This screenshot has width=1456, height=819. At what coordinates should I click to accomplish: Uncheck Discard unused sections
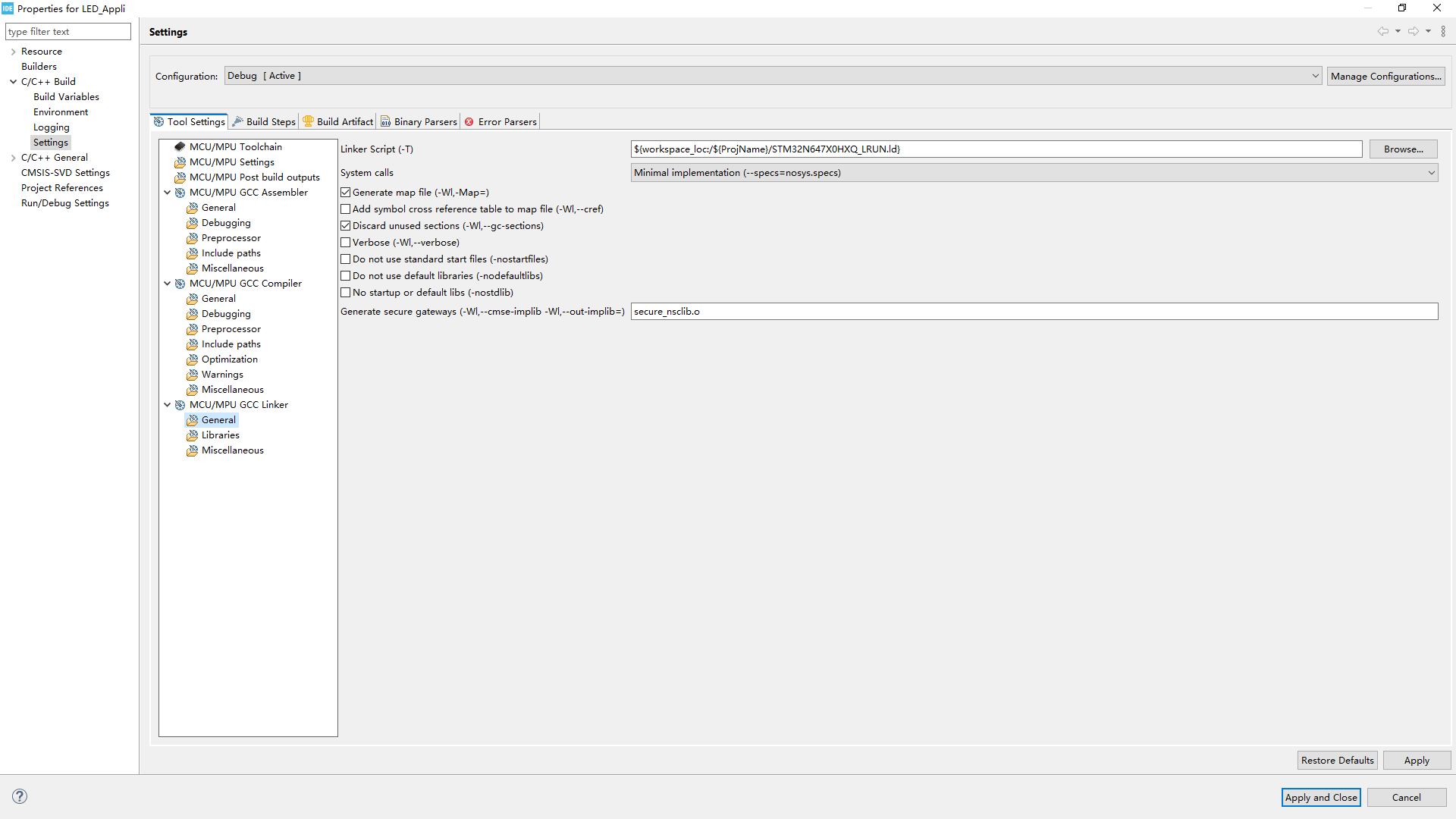coord(346,226)
